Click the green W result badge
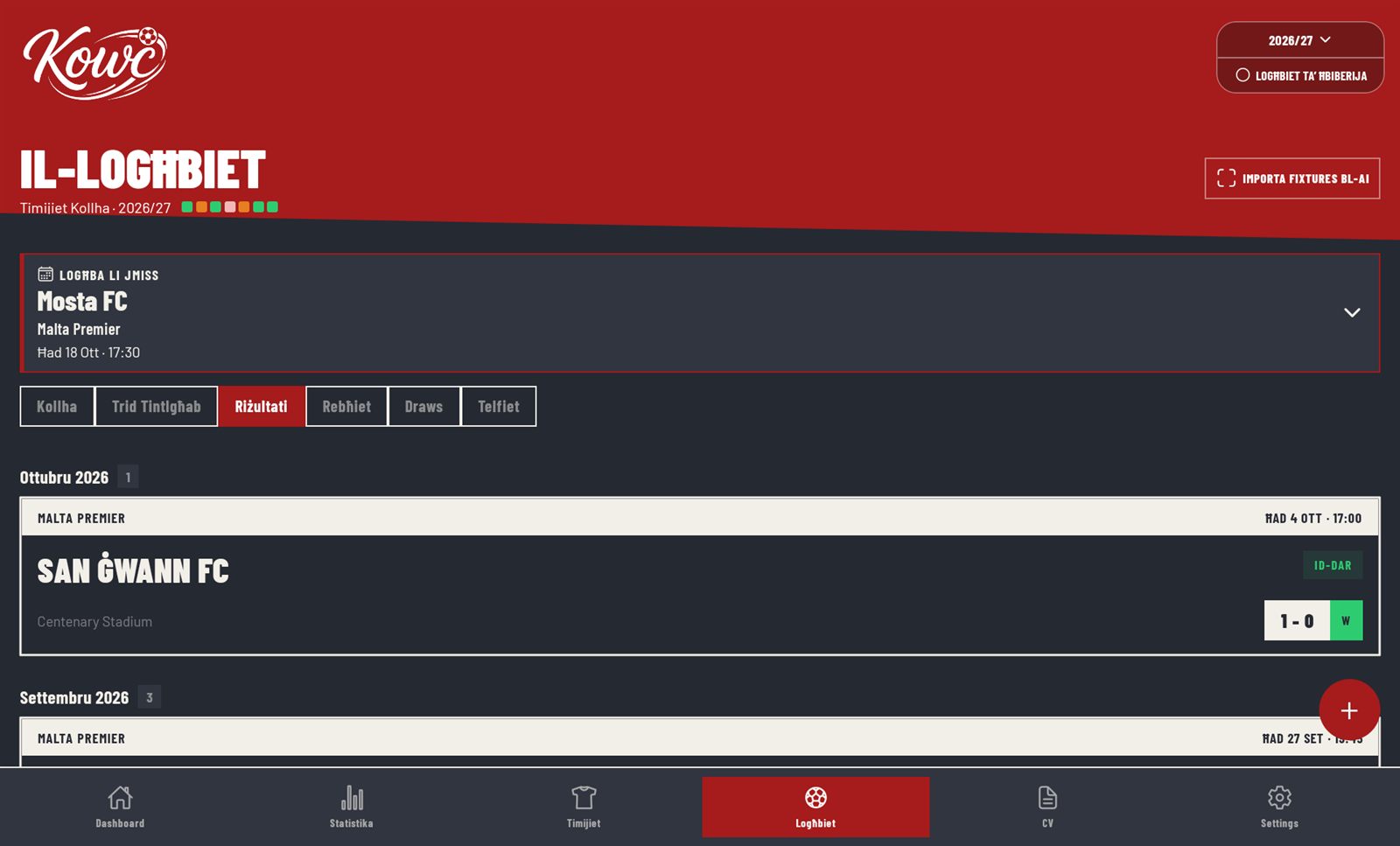 1347,620
